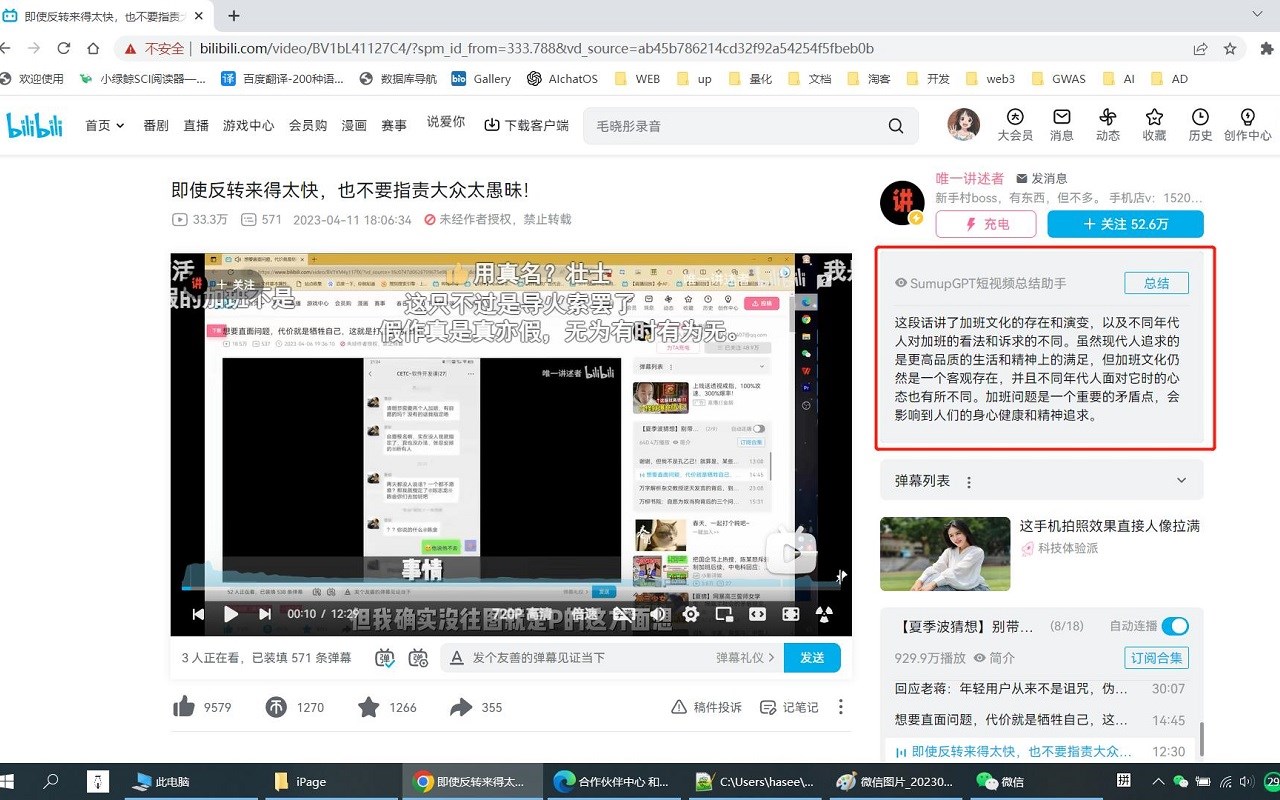
Task: Go to the 直播 section
Action: [x=196, y=126]
